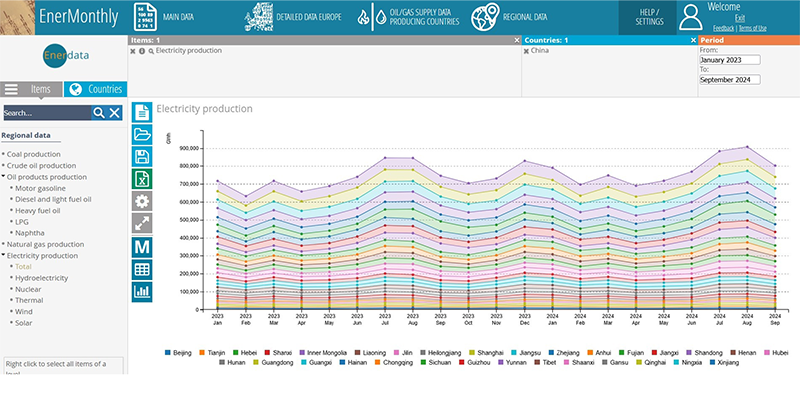
Task: Click the M monthly toggle icon
Action: click(x=142, y=247)
